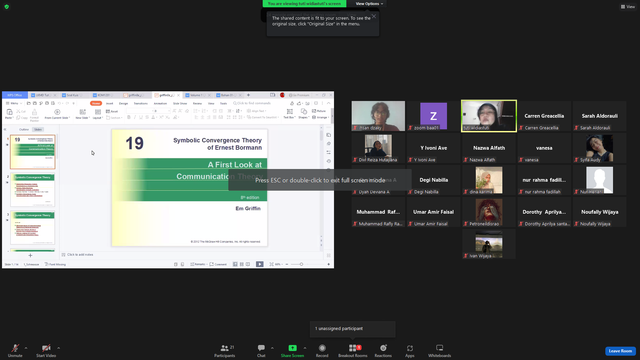Click 'Click to add notes' area

pos(80,255)
